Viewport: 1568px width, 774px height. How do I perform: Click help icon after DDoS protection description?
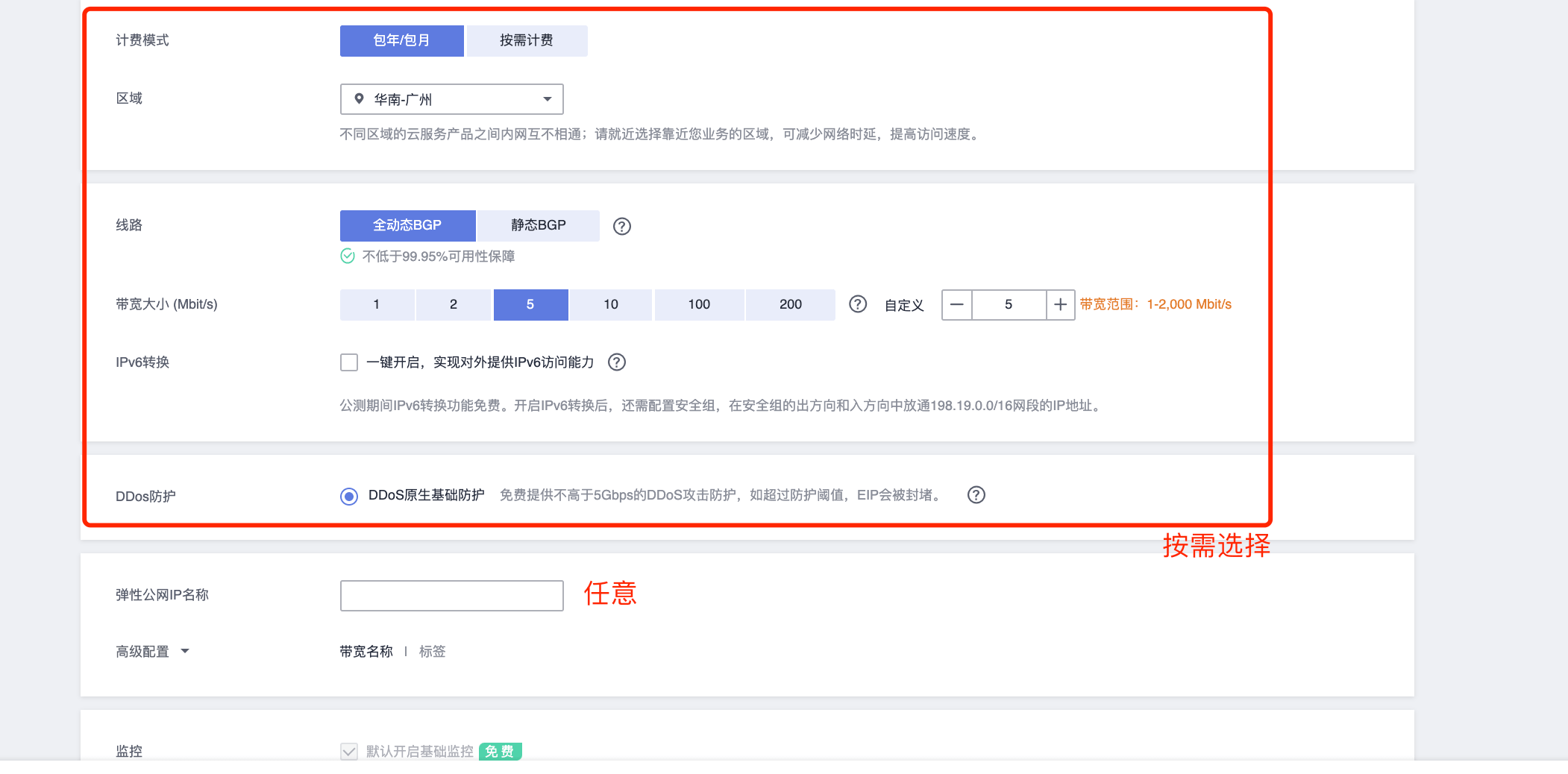tap(976, 495)
